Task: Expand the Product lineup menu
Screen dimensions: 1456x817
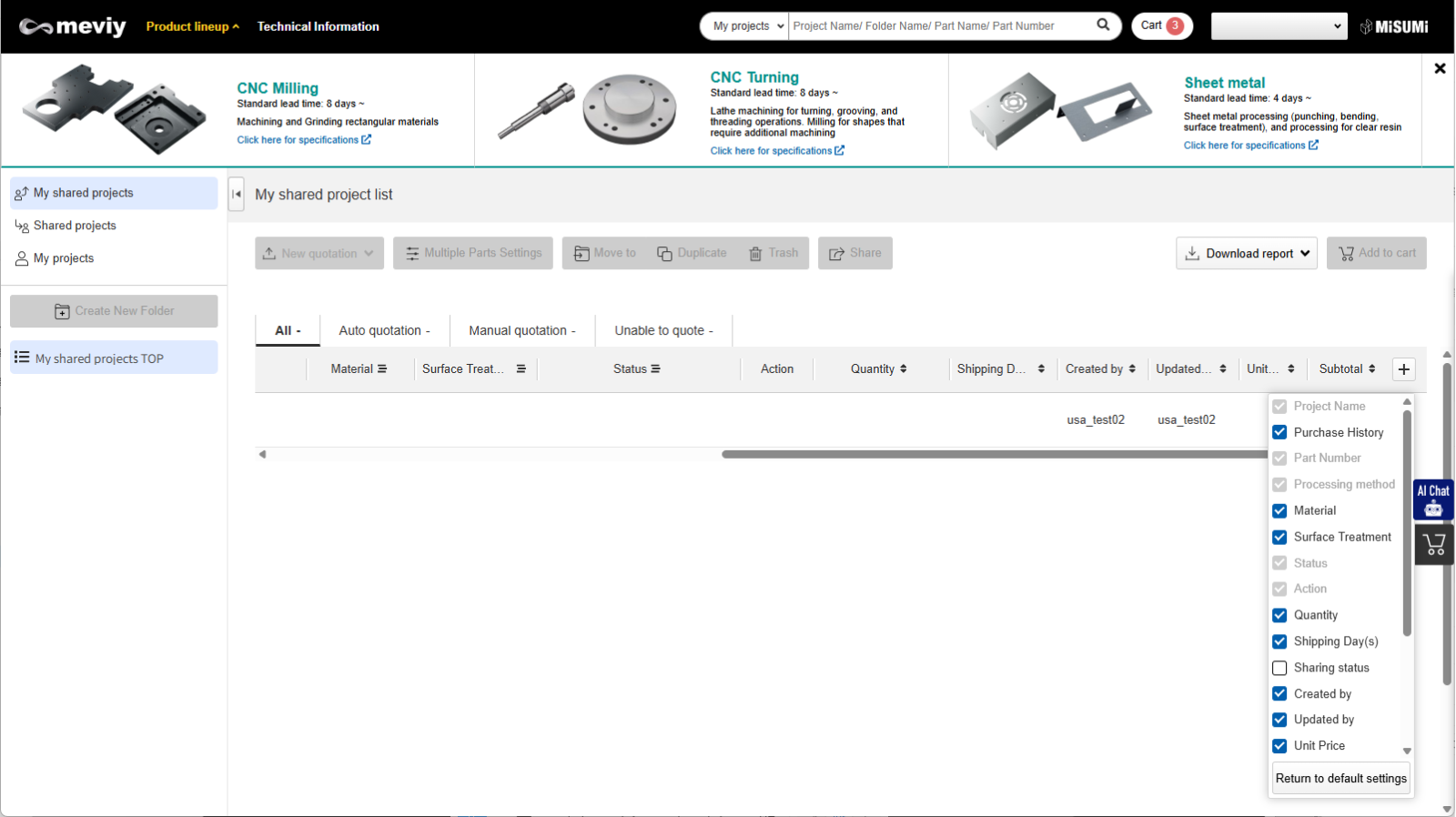Action: [192, 26]
